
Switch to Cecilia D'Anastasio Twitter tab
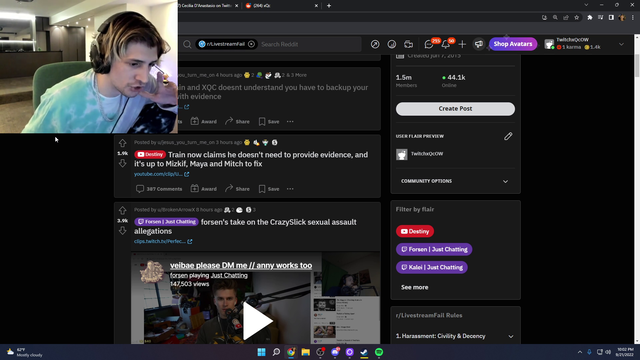click(x=206, y=6)
